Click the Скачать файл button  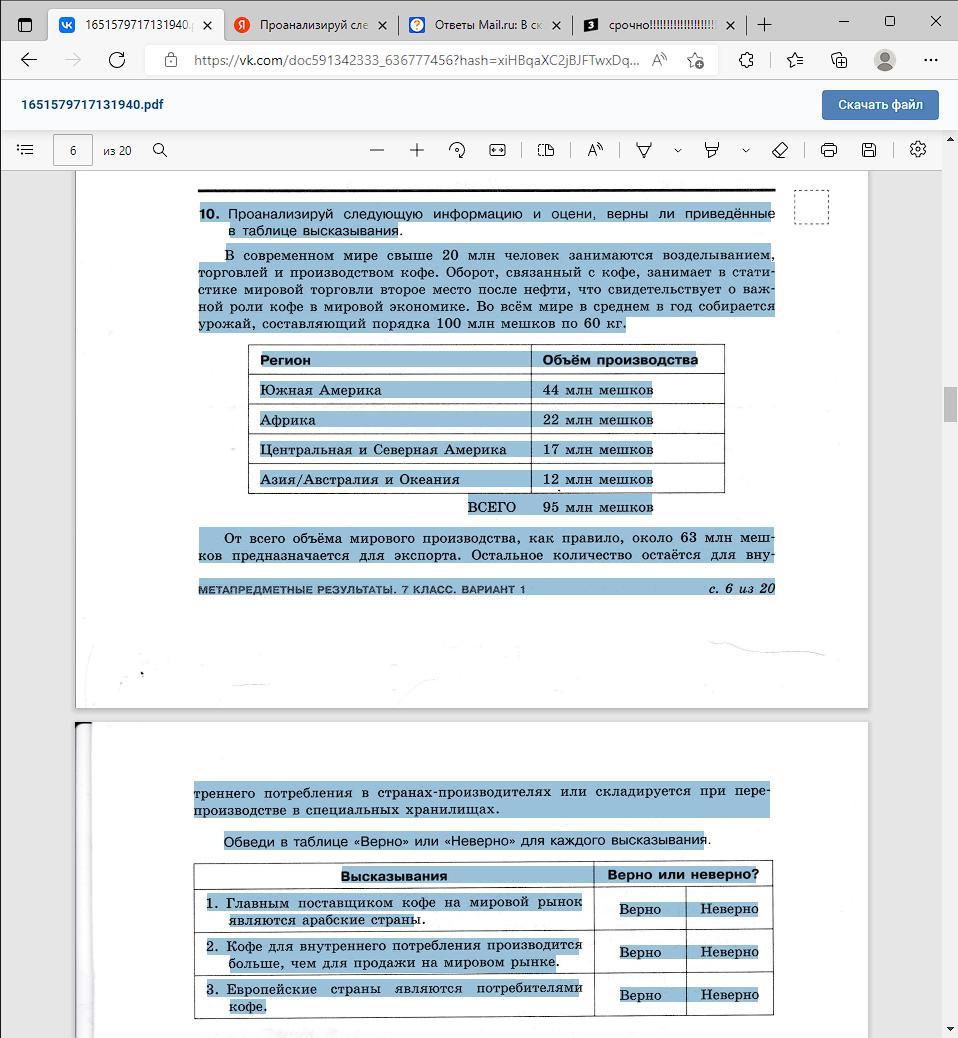click(880, 105)
